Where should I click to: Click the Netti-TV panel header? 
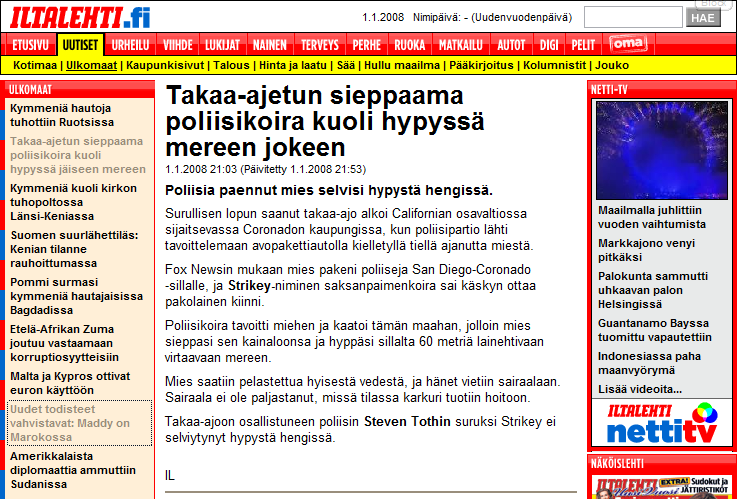(x=660, y=89)
